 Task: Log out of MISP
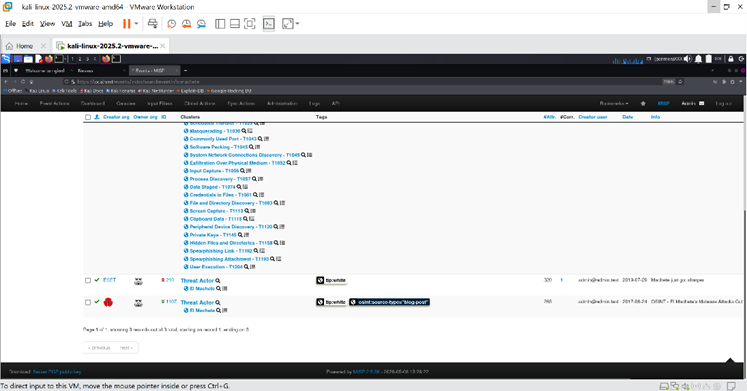(723, 103)
